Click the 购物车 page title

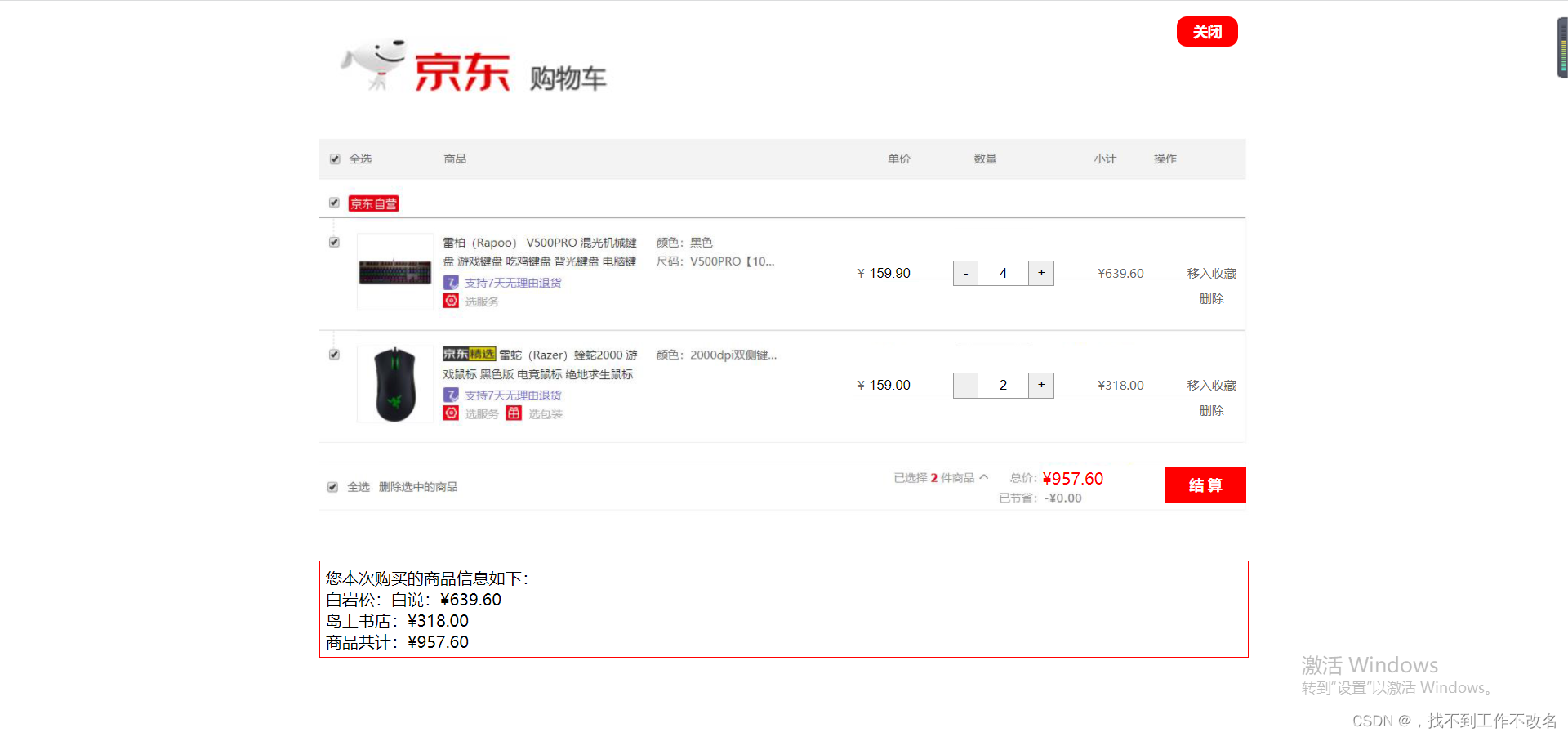tap(568, 78)
